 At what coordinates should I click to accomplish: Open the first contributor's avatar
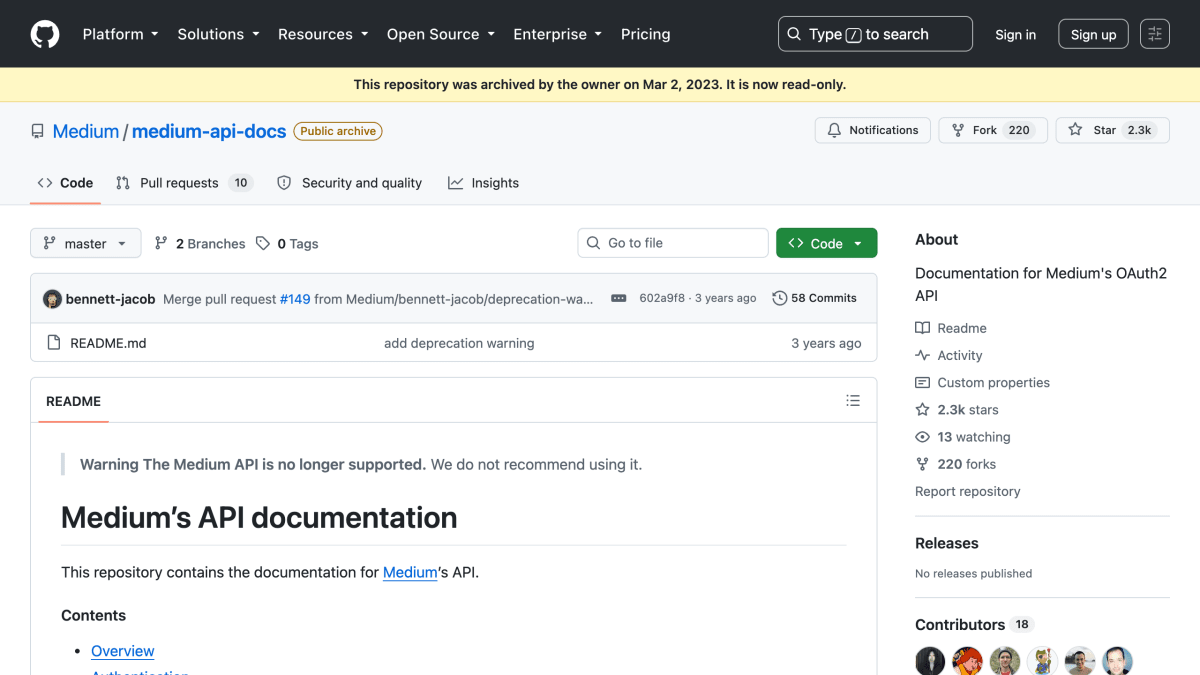click(x=930, y=661)
